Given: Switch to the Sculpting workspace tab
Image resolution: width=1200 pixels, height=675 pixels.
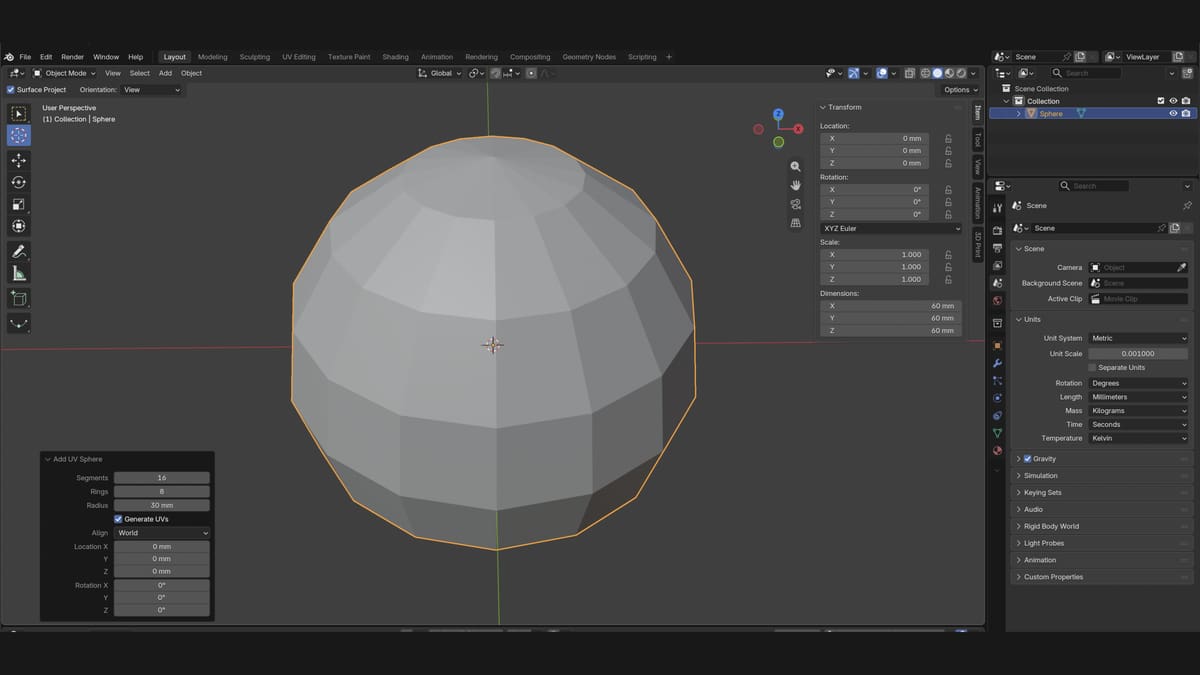Looking at the screenshot, I should pos(255,57).
